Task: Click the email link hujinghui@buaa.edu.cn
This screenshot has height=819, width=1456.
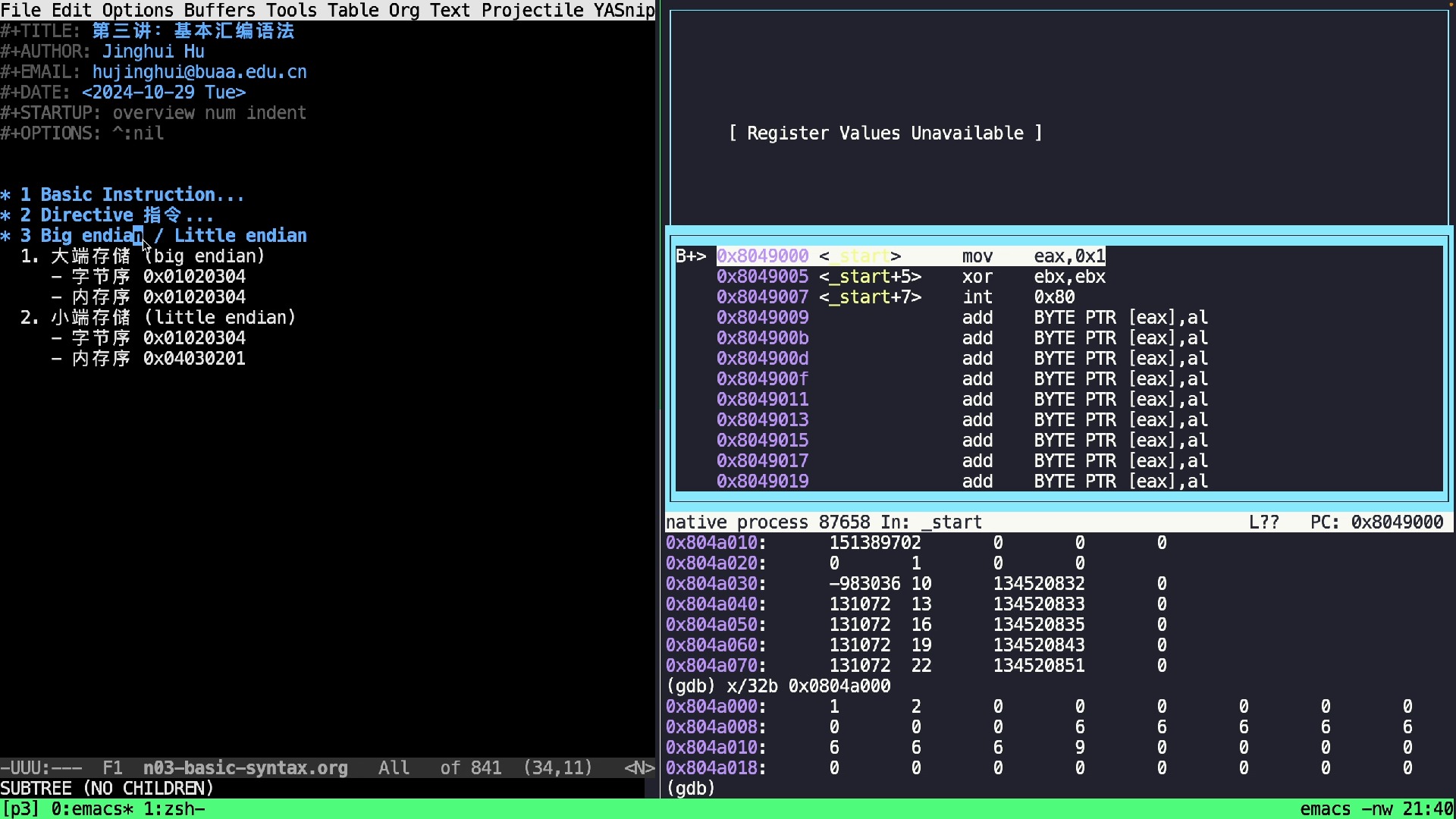Action: point(199,72)
